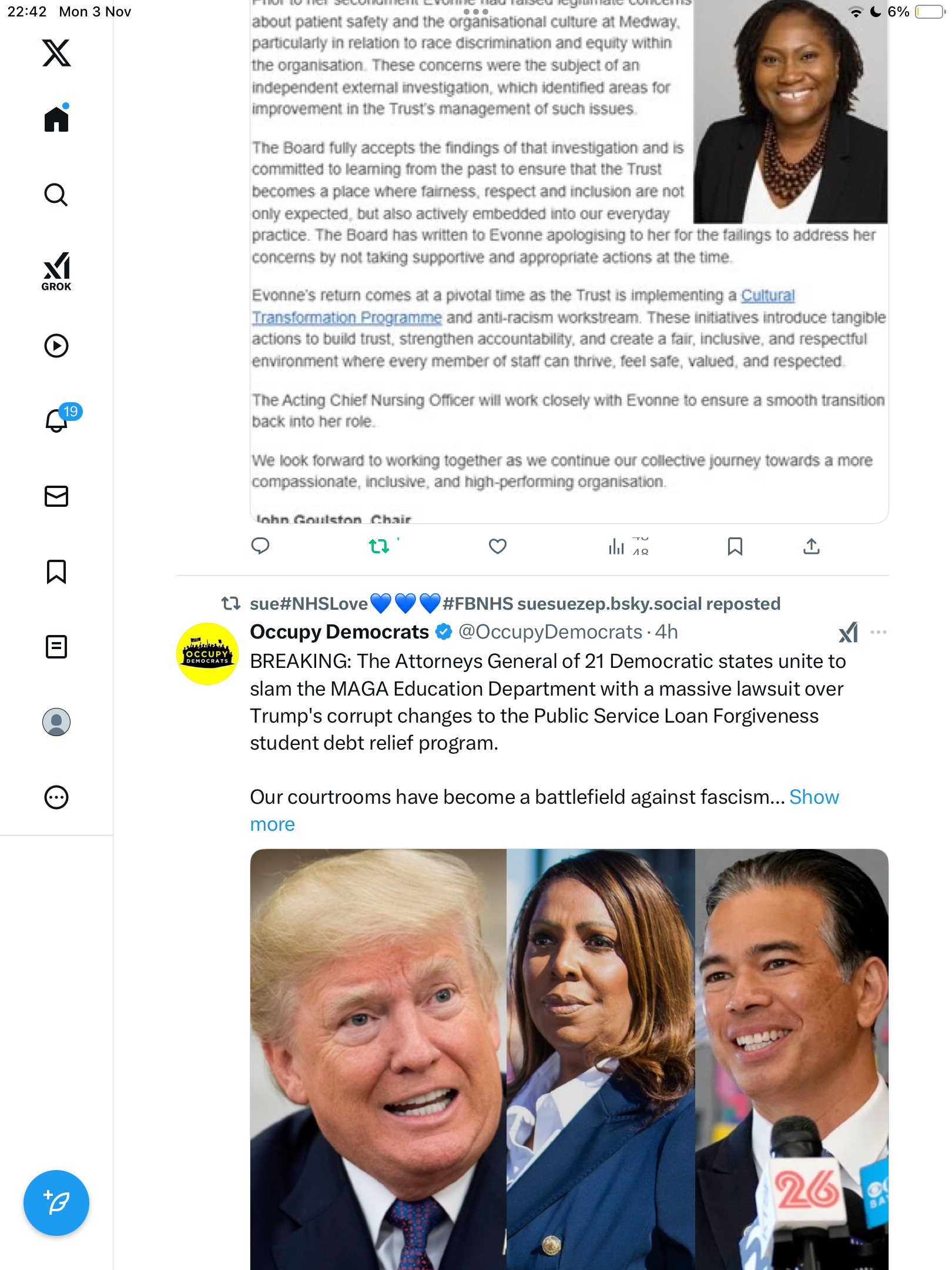The width and height of the screenshot is (952, 1270).
Task: Like the Medway post with heart
Action: [x=498, y=546]
